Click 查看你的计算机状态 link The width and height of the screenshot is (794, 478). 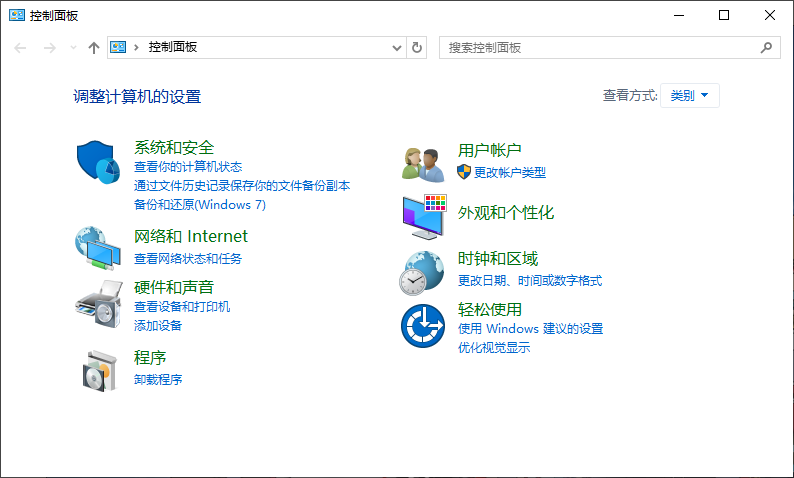[x=188, y=167]
